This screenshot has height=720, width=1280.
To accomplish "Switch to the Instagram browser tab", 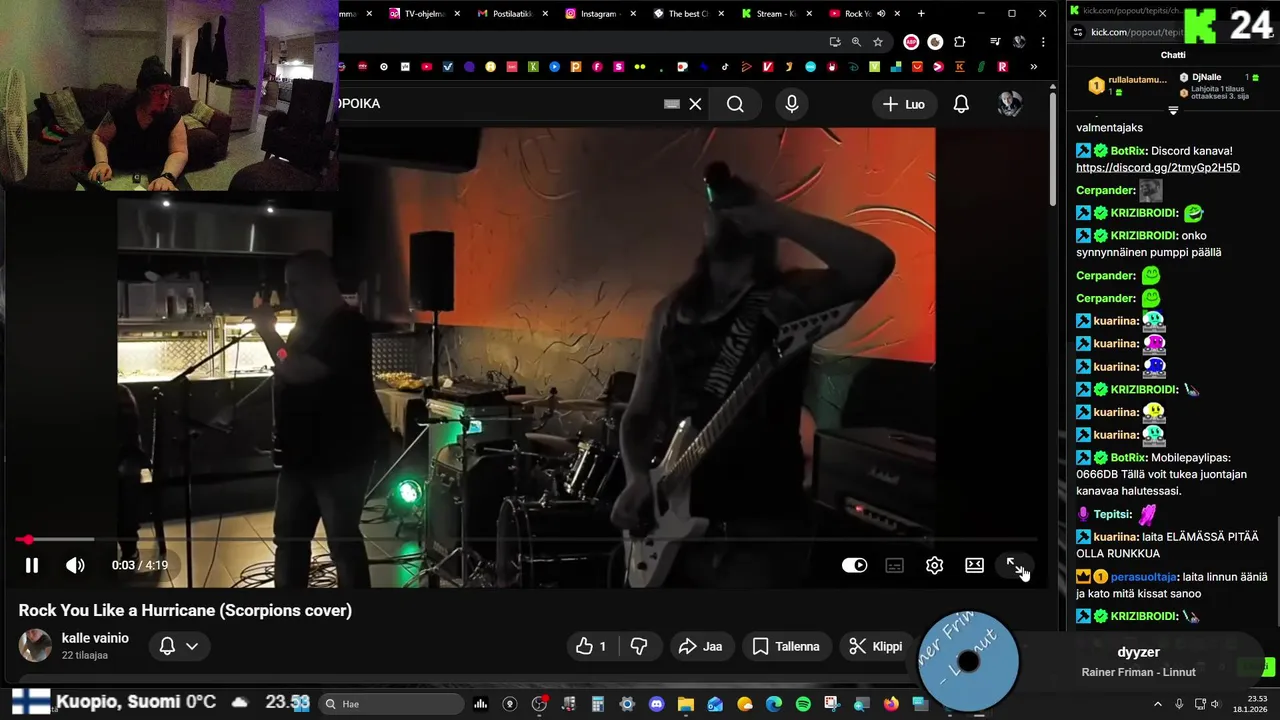I will click(598, 14).
